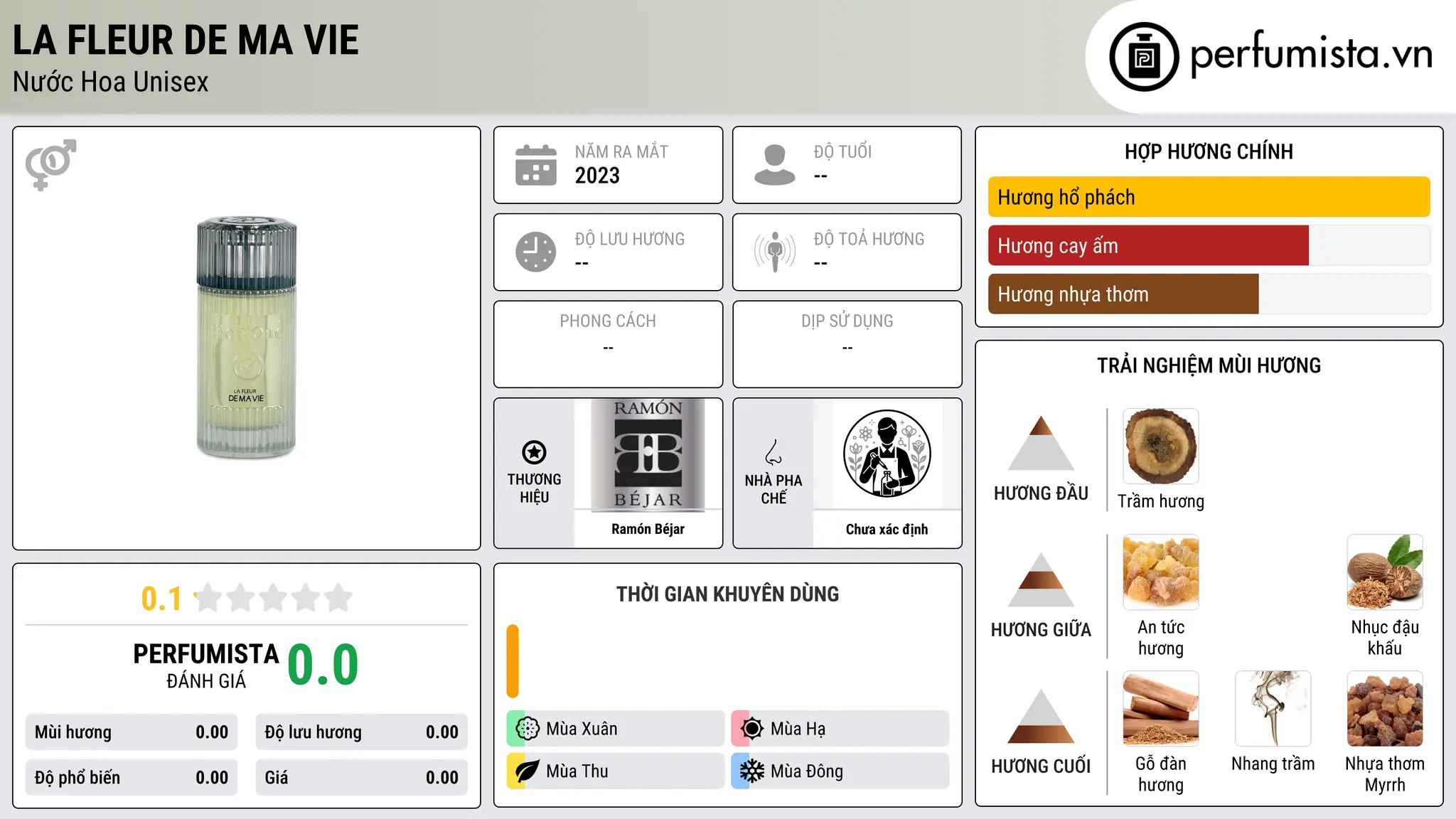This screenshot has width=1456, height=819.
Task: Click the Chưa xác định perfumer name
Action: pyautogui.click(x=887, y=529)
